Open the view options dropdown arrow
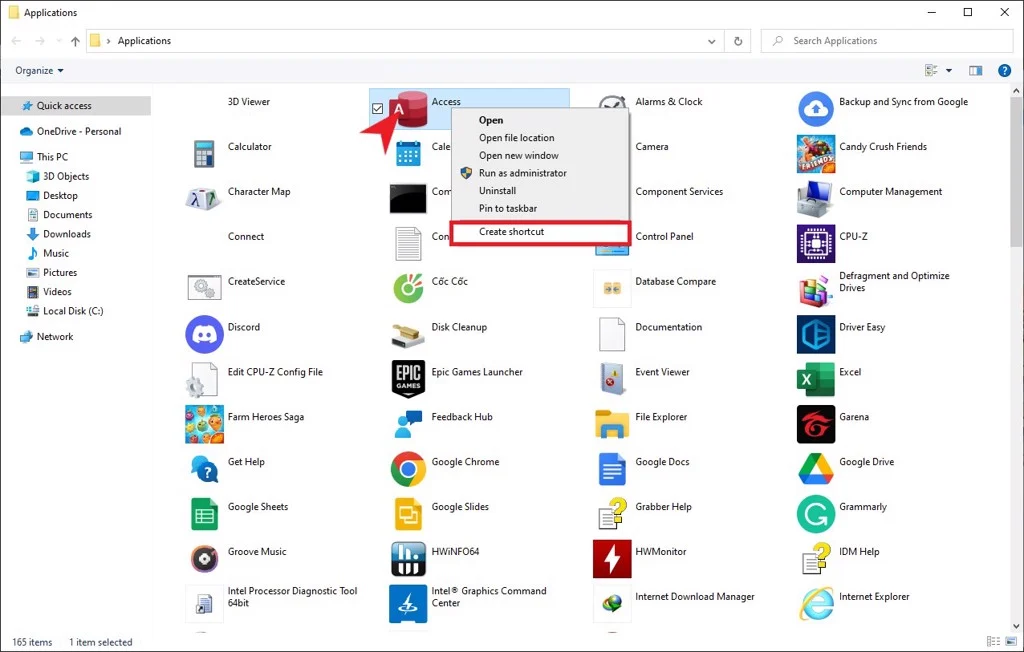This screenshot has height=652, width=1024. tap(949, 71)
